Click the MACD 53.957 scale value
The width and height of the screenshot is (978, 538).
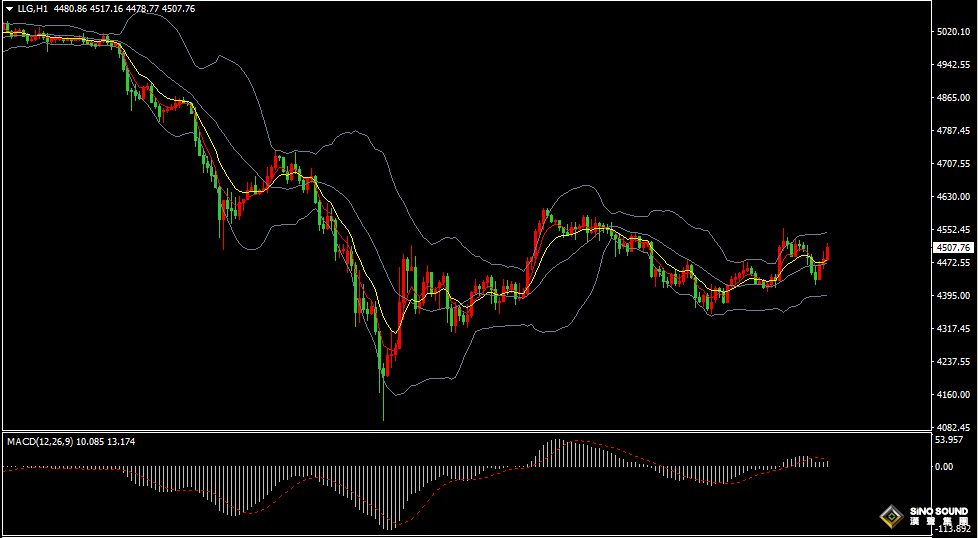948,440
